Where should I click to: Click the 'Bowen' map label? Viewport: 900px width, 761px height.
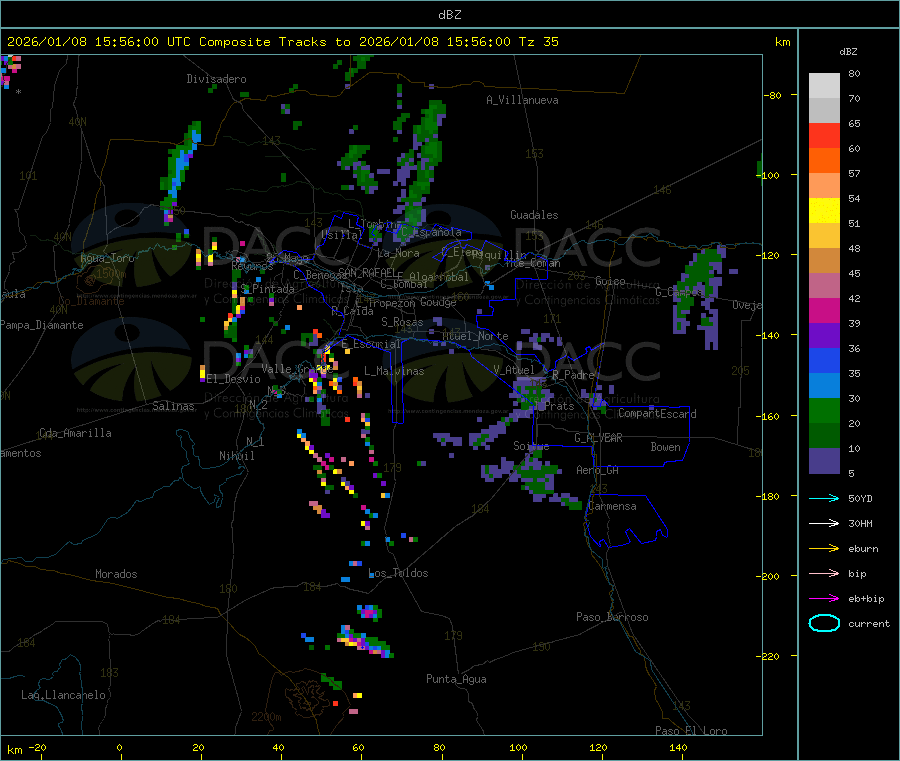pyautogui.click(x=666, y=447)
